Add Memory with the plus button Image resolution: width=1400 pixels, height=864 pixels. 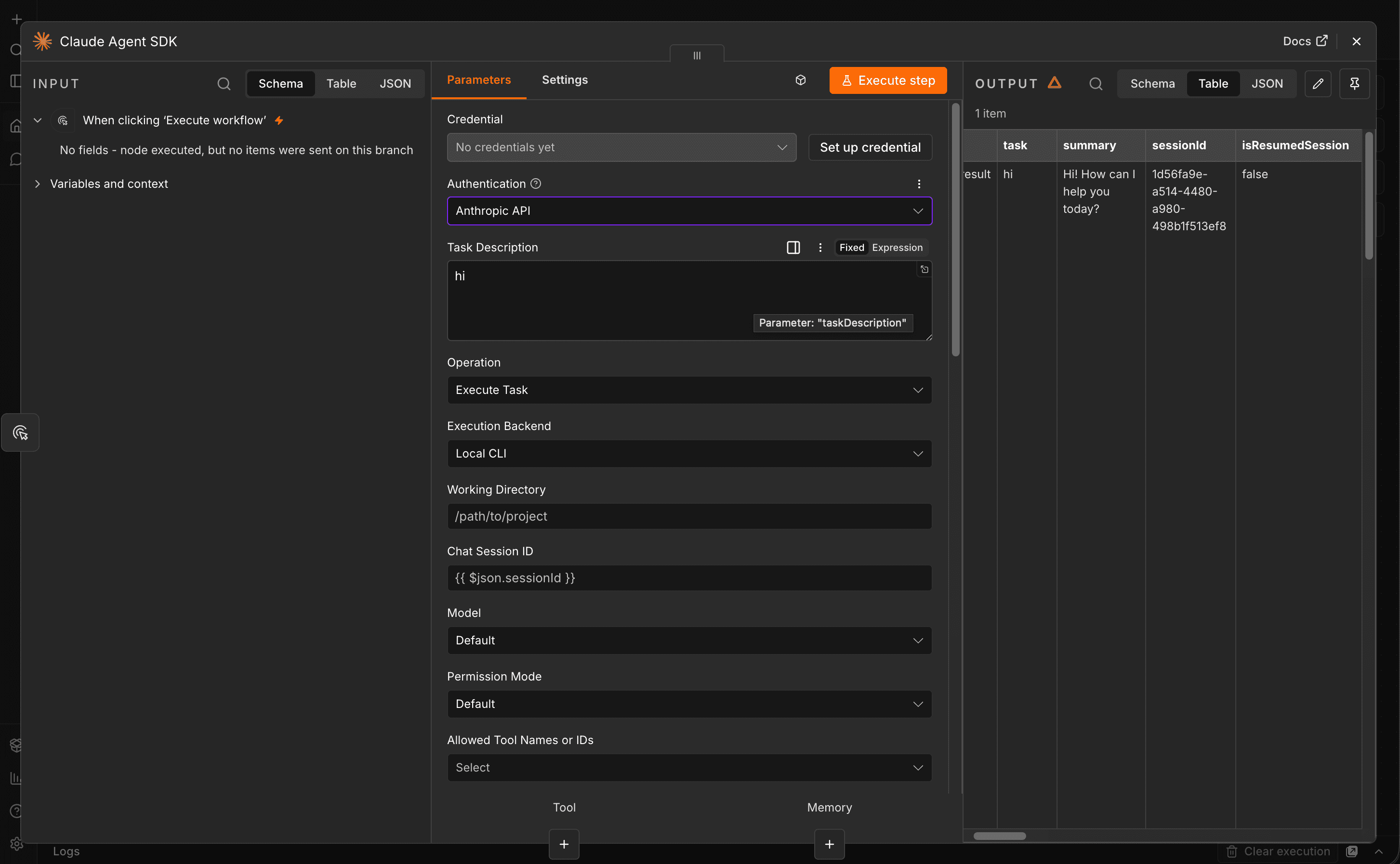click(829, 844)
